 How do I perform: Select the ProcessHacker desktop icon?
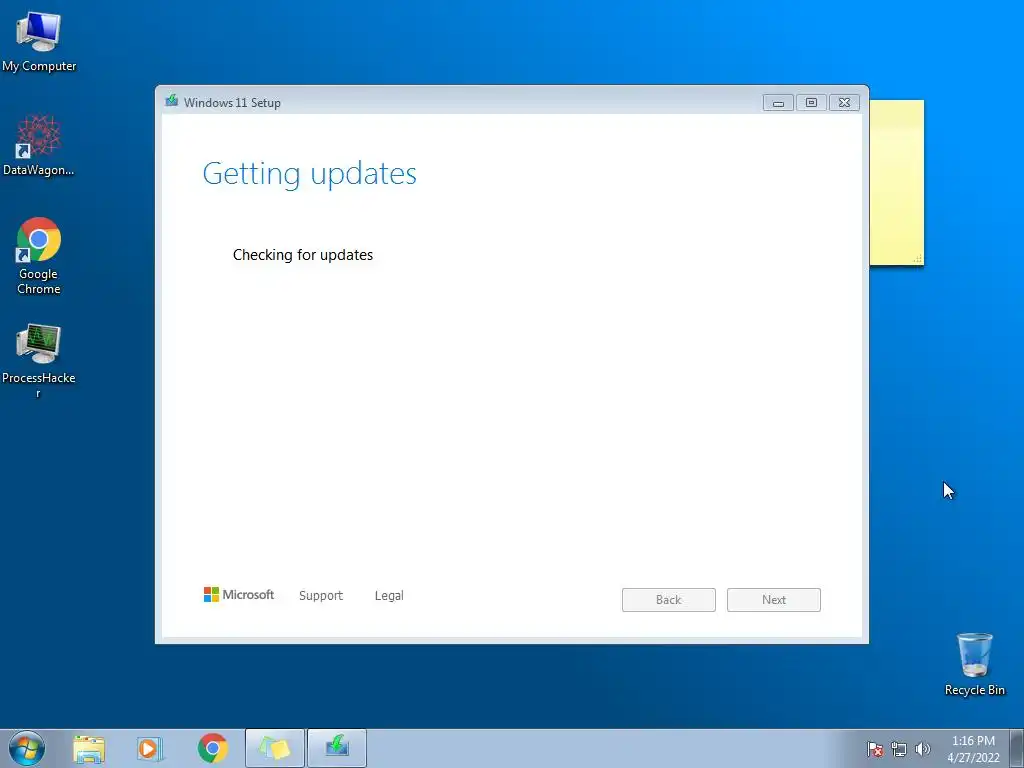click(x=39, y=360)
